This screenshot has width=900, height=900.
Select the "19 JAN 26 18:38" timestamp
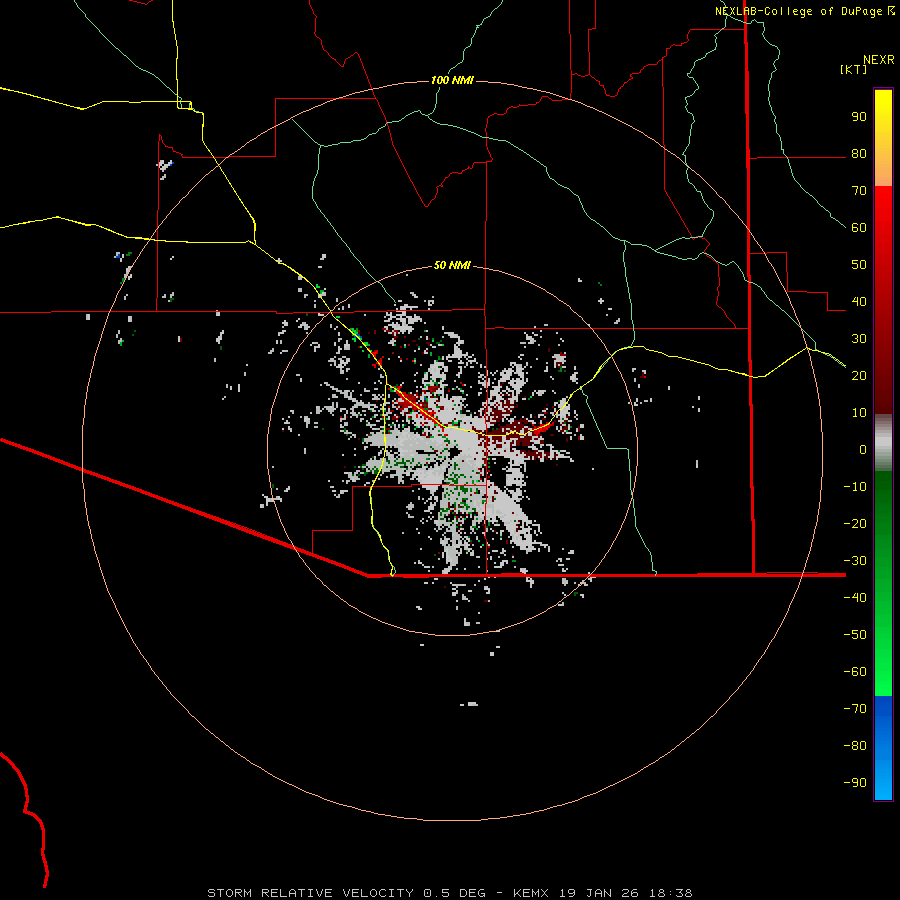[624, 893]
